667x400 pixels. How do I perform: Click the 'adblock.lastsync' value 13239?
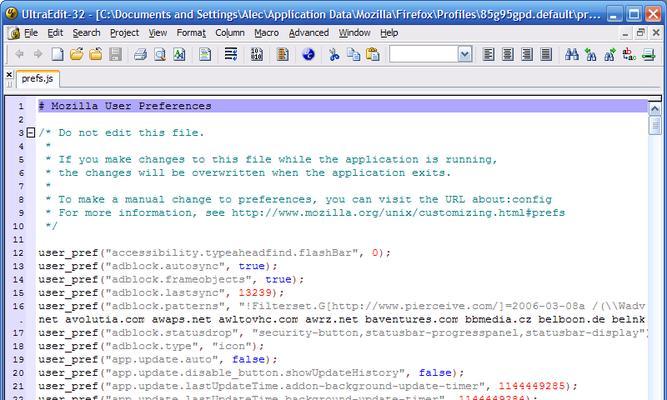[x=255, y=293]
